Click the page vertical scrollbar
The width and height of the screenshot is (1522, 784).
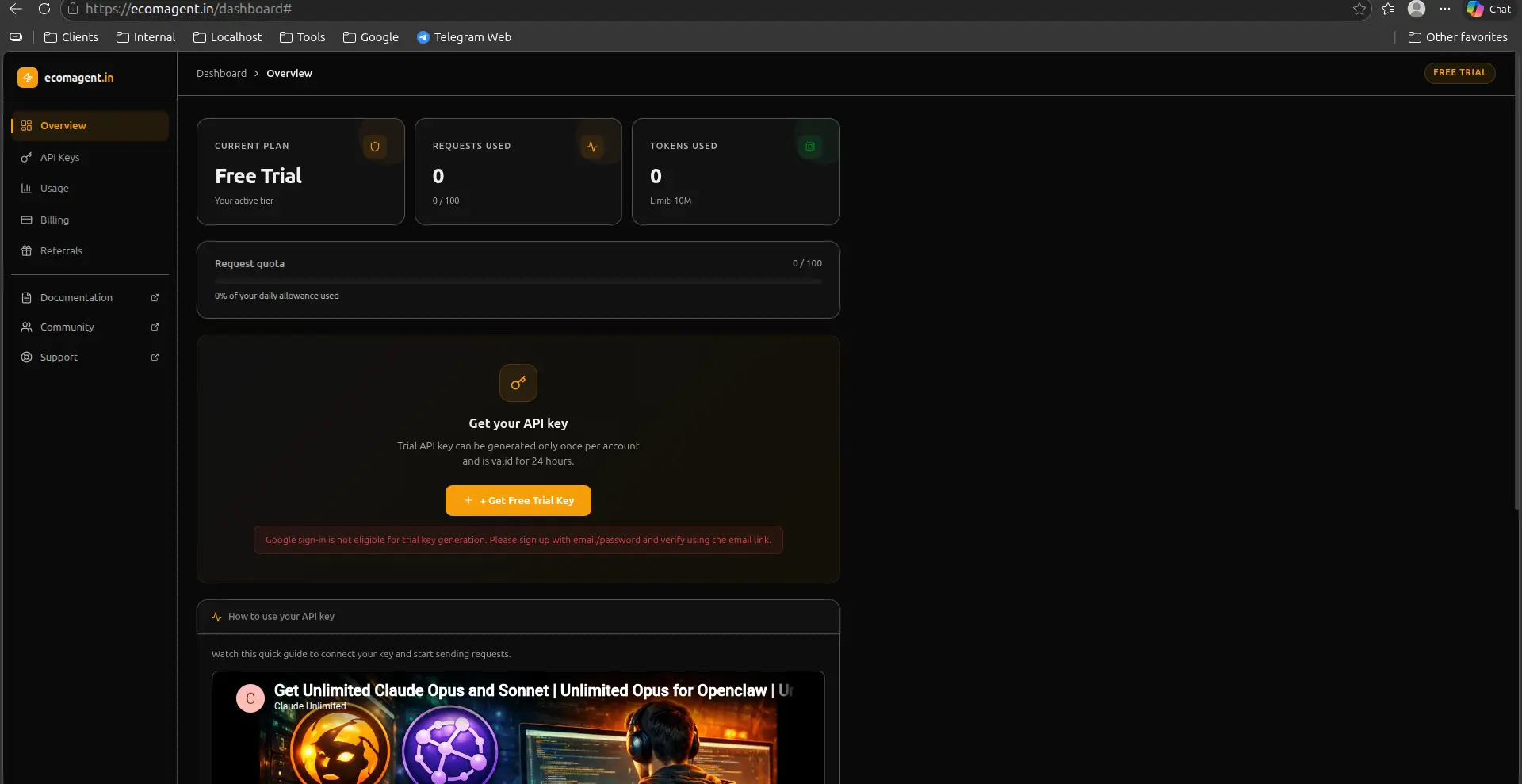(x=1517, y=281)
